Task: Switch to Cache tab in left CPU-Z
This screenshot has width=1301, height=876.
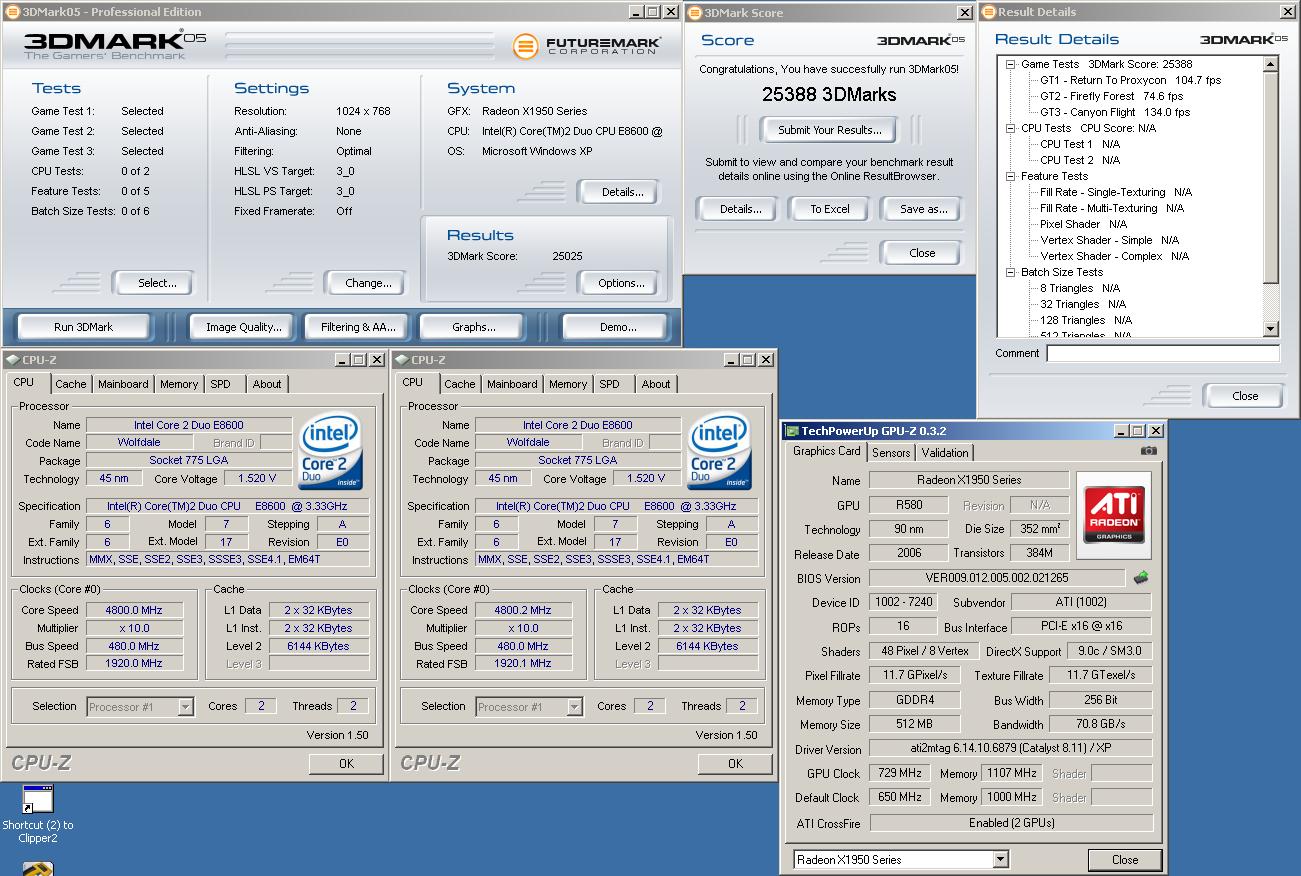Action: click(x=70, y=384)
